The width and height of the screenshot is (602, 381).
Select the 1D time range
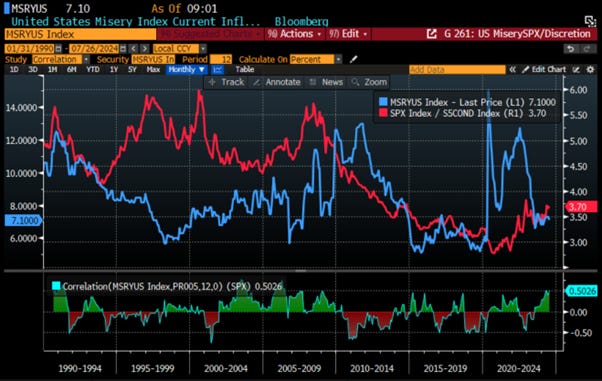(14, 70)
